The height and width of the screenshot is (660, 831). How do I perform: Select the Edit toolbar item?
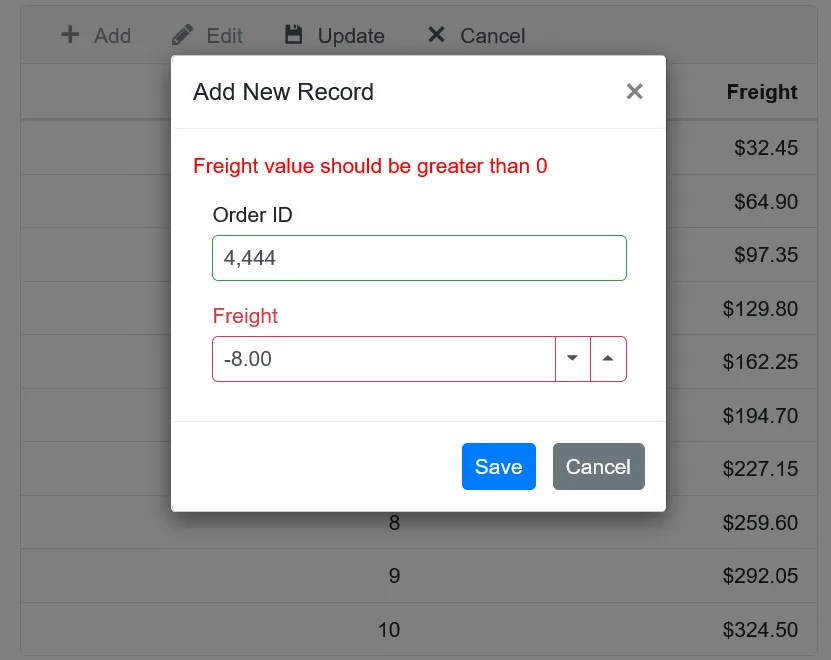[207, 35]
